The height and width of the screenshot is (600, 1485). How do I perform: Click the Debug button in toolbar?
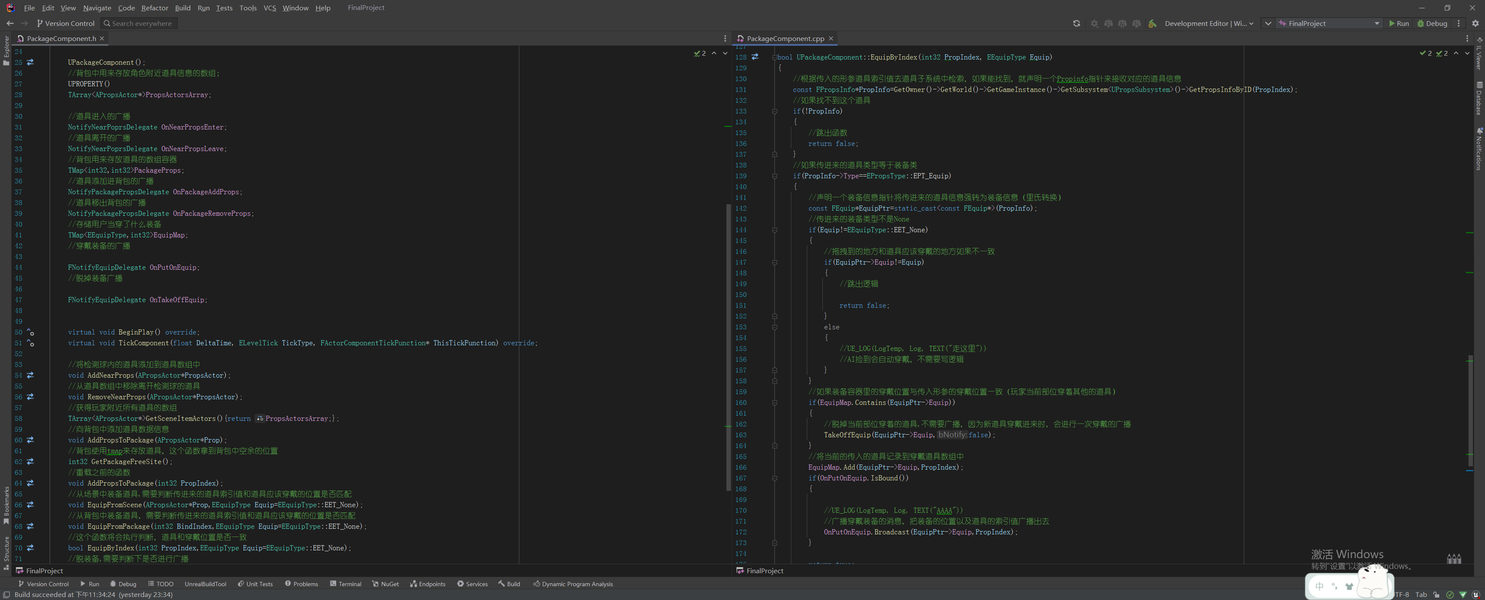[x=1432, y=23]
